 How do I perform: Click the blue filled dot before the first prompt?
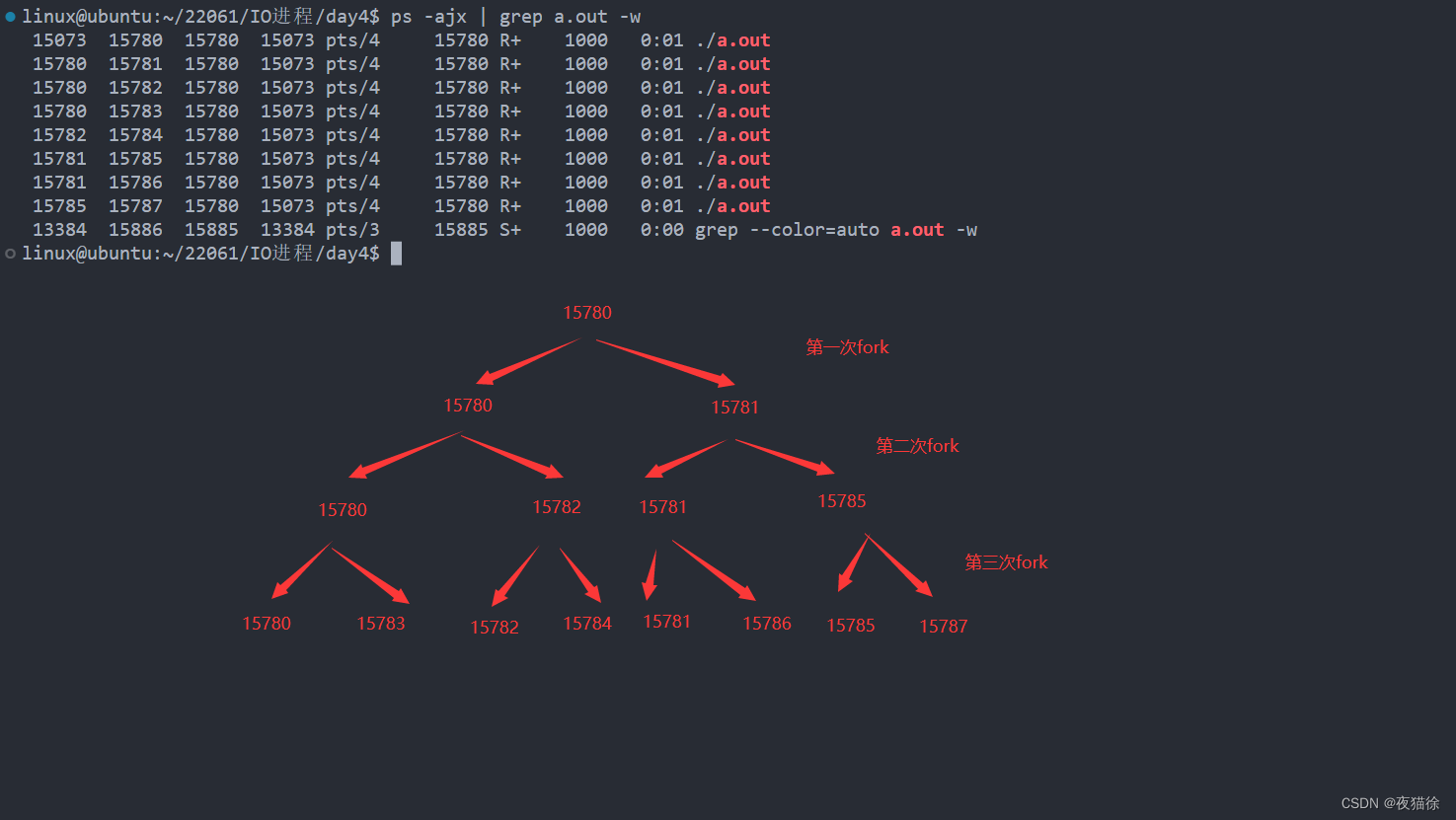(10, 17)
